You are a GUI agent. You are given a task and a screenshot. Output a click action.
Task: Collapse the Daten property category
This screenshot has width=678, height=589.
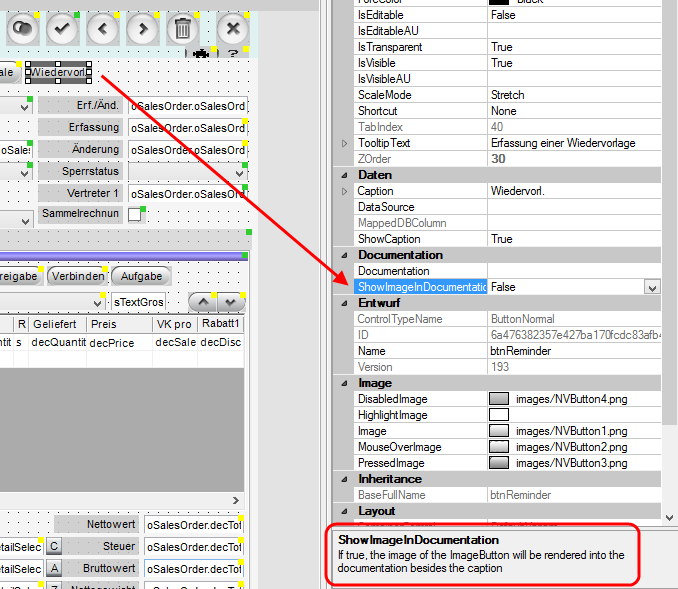click(x=346, y=175)
